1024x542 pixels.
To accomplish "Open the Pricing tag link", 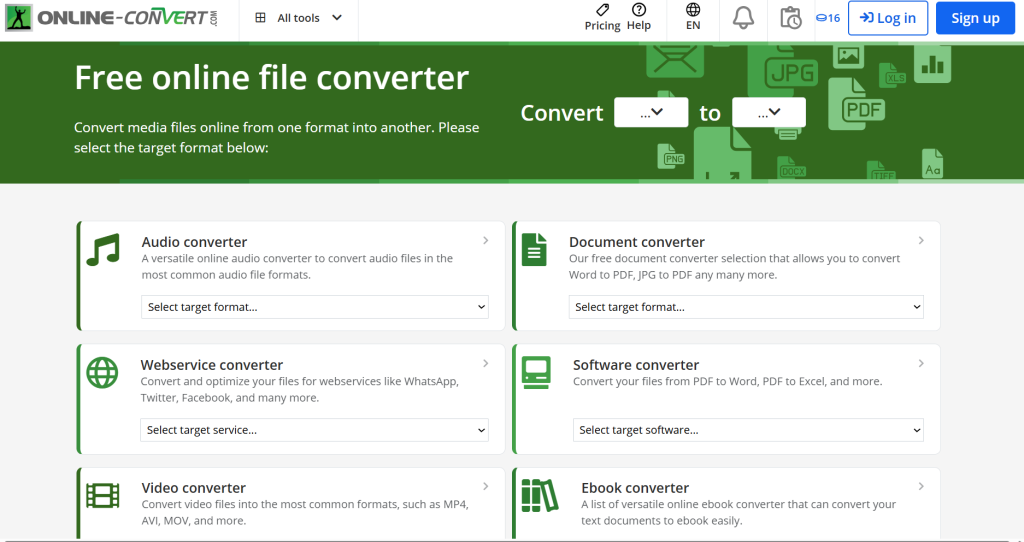I will click(602, 18).
